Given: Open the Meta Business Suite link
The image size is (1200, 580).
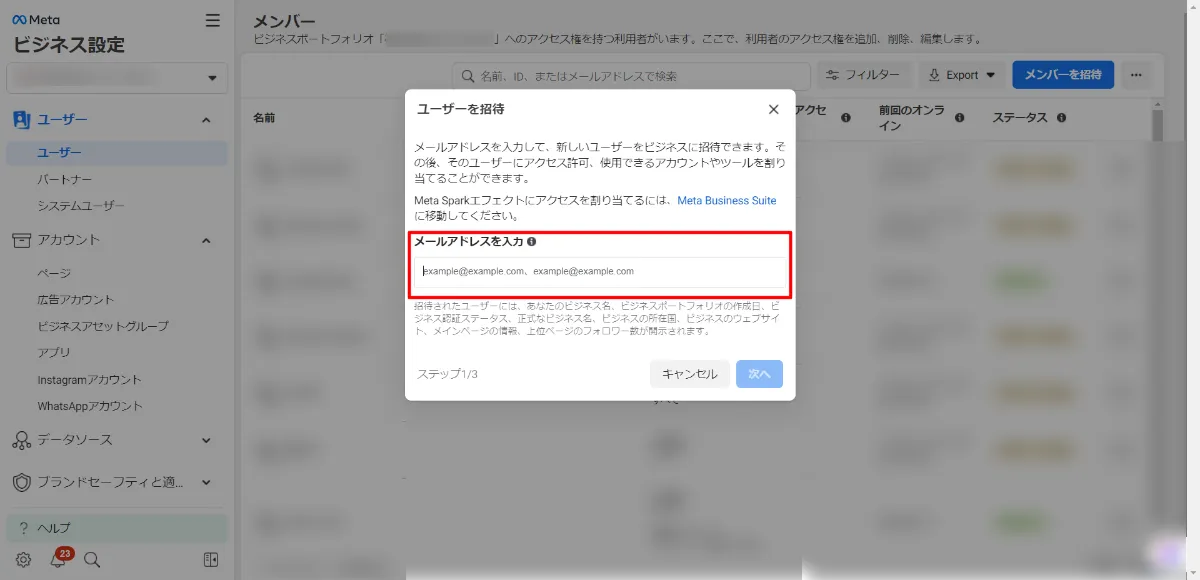Looking at the screenshot, I should coord(727,201).
